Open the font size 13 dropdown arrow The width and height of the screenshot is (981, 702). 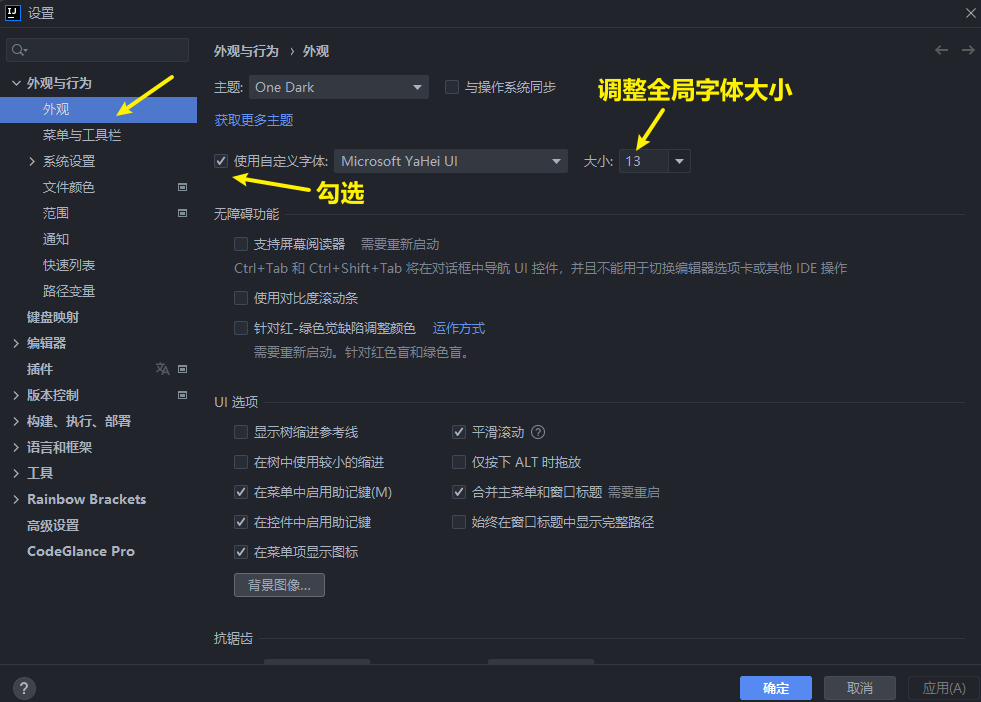(679, 161)
